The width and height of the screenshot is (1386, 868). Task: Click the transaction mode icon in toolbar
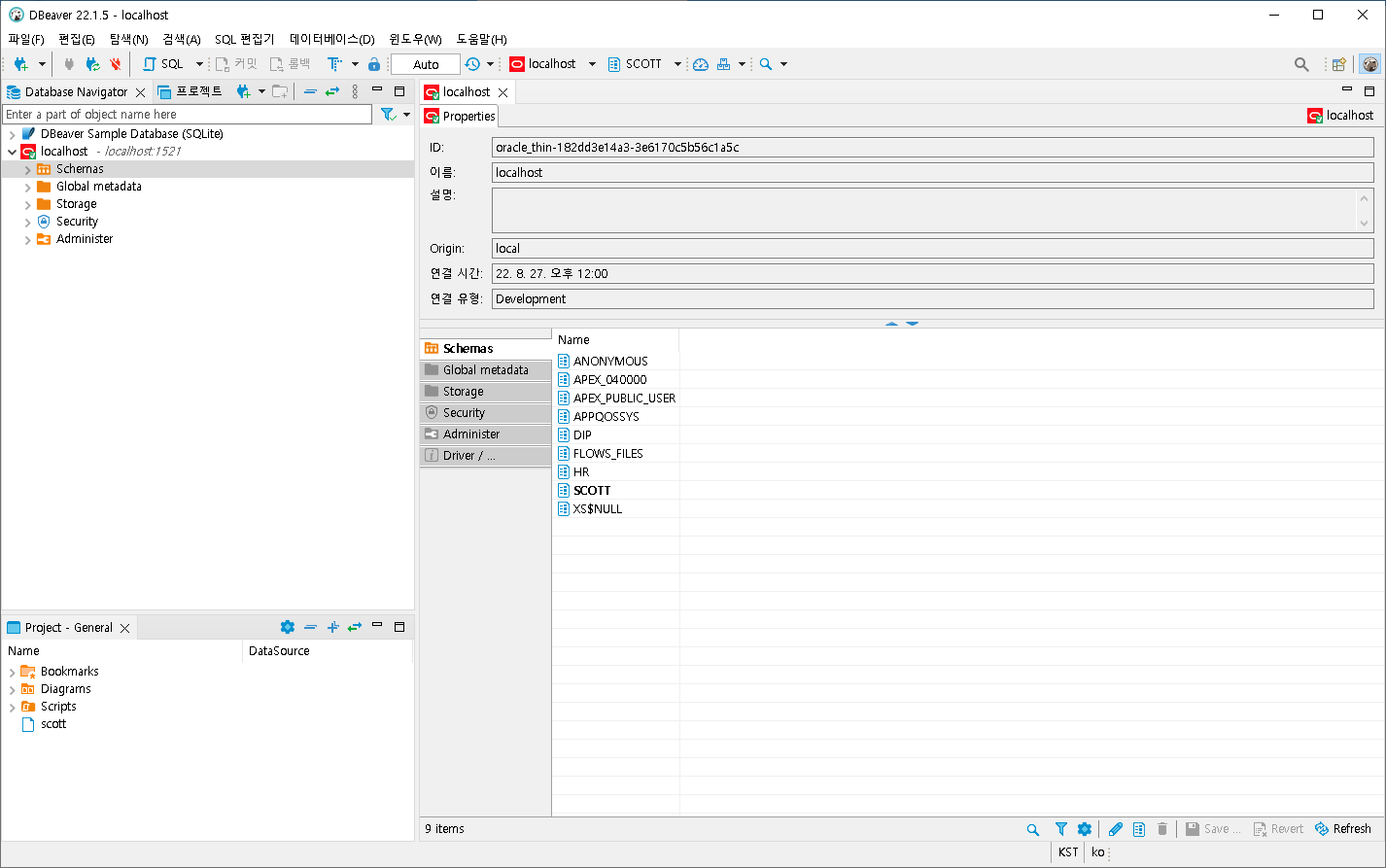tap(334, 64)
